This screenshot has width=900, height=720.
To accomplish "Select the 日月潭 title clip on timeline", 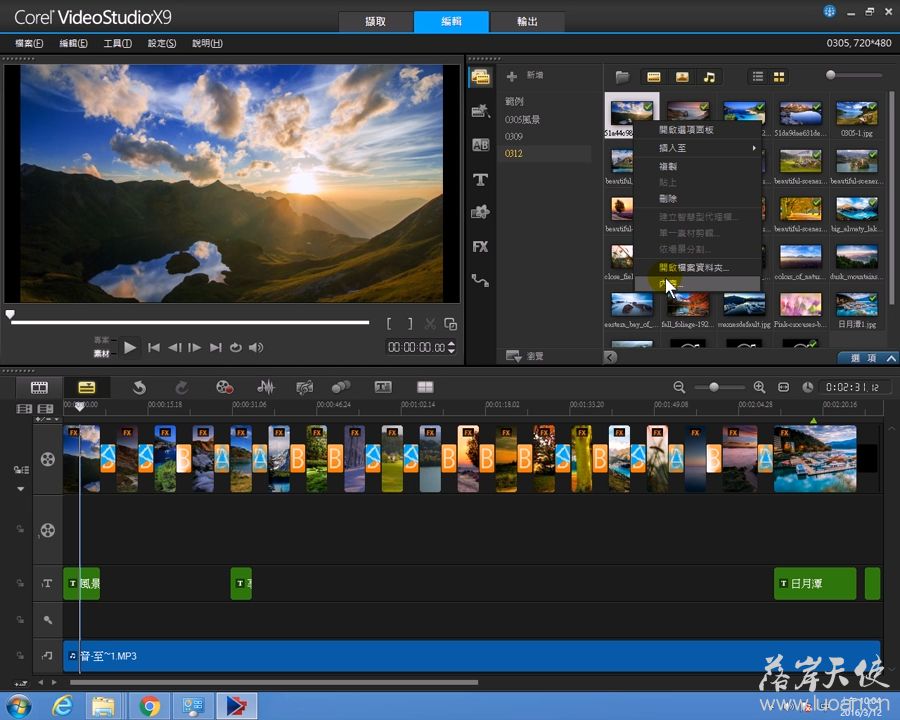I will coord(815,583).
